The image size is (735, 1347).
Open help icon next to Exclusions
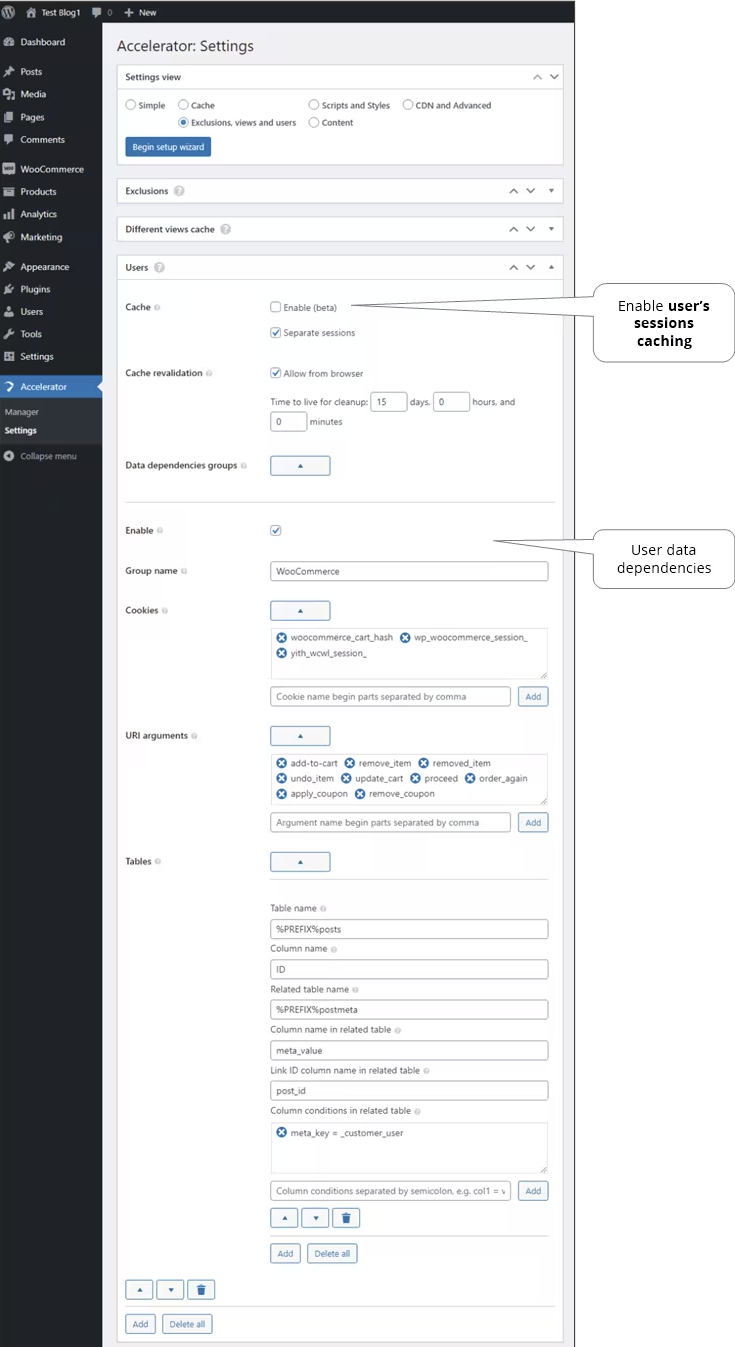pos(179,191)
